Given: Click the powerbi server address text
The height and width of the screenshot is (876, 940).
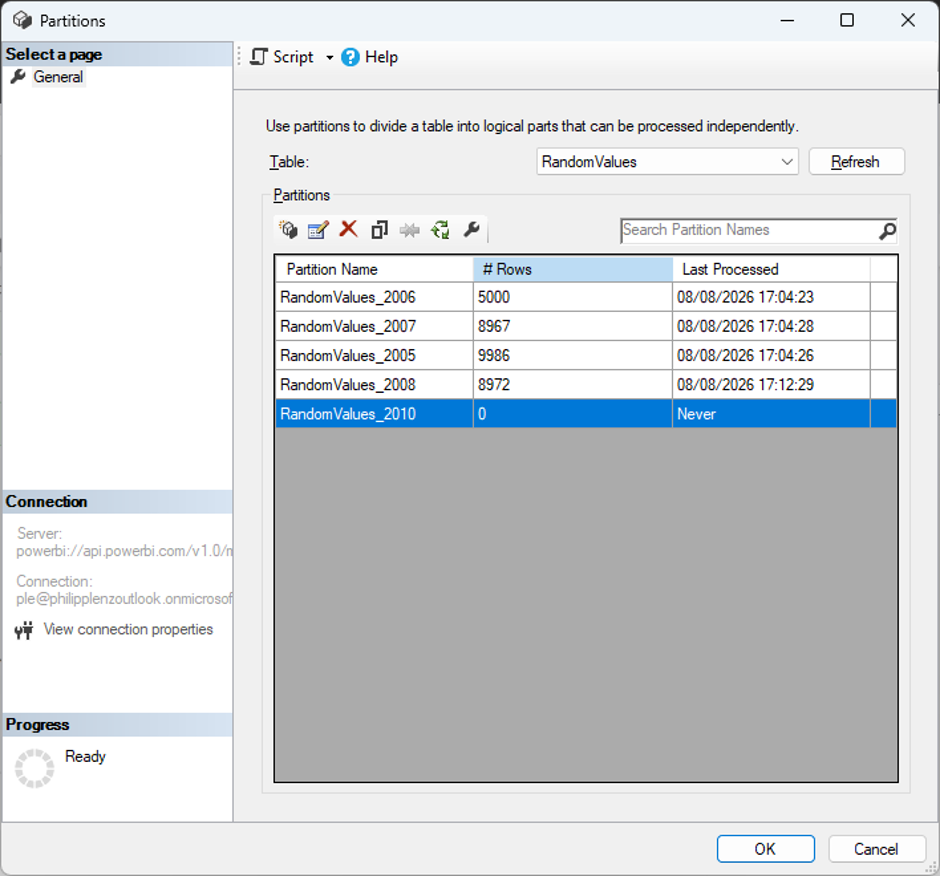Looking at the screenshot, I should (x=124, y=551).
